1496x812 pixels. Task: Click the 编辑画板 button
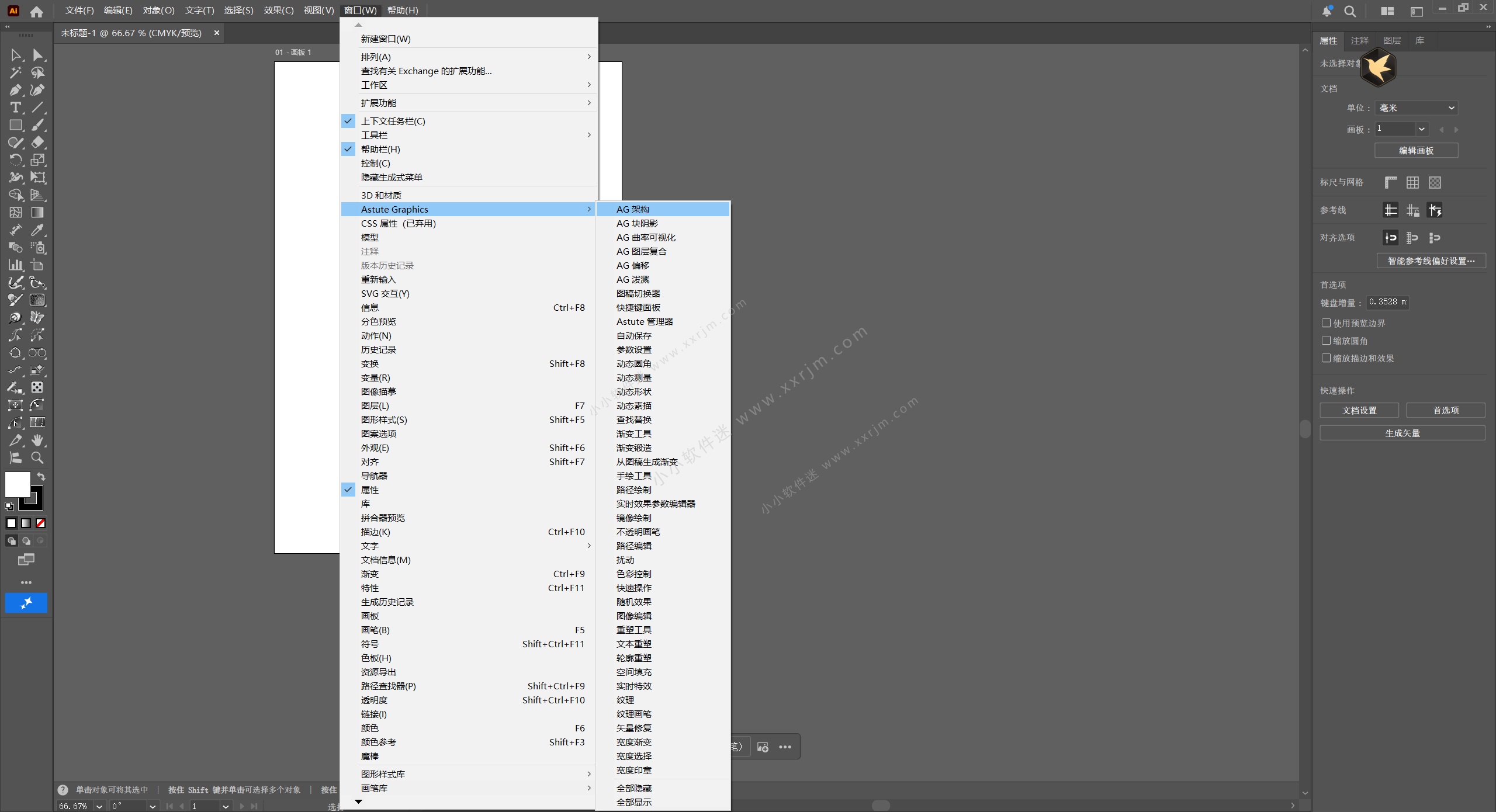(x=1416, y=151)
